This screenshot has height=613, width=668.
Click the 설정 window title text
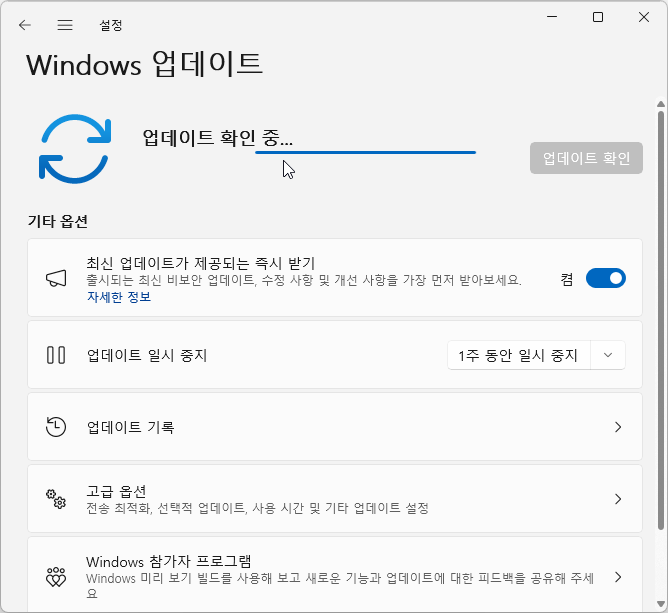(x=111, y=25)
